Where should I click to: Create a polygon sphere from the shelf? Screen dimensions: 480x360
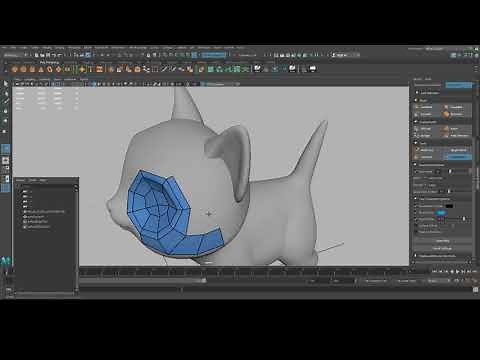coord(14,69)
